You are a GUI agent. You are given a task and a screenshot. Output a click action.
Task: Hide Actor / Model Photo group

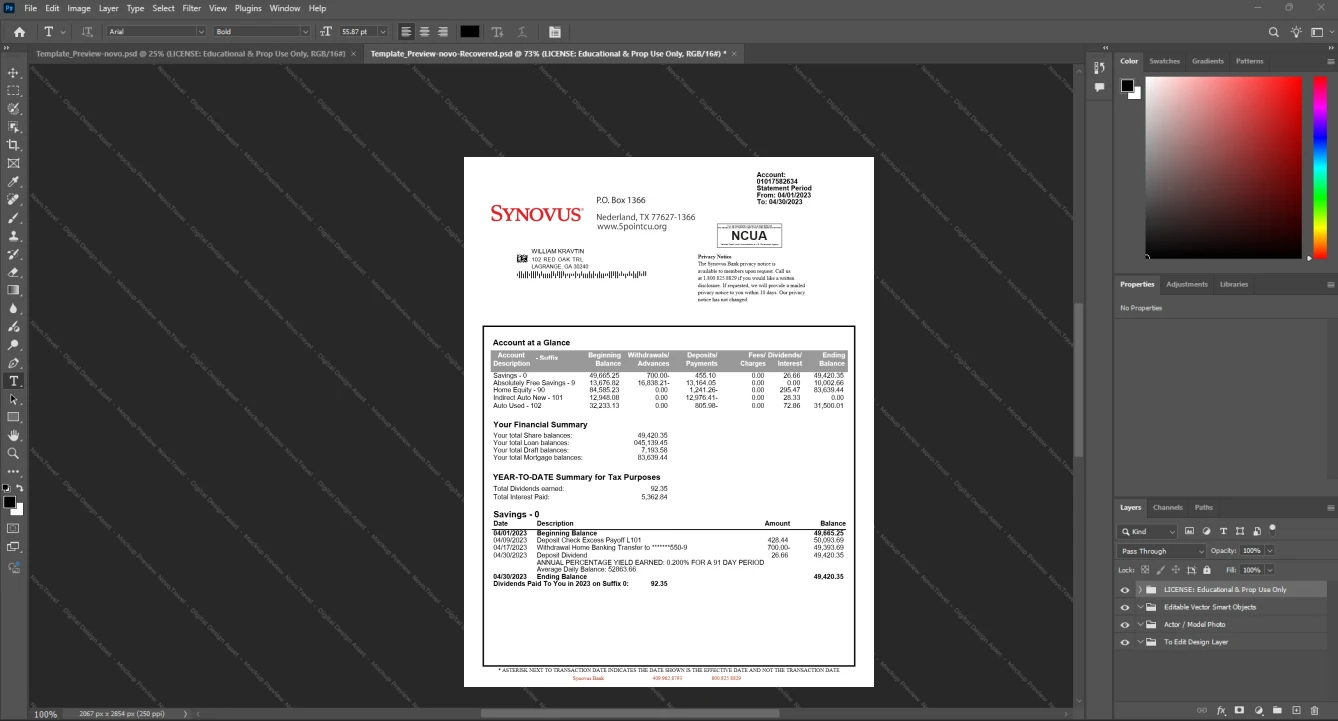[1125, 625]
